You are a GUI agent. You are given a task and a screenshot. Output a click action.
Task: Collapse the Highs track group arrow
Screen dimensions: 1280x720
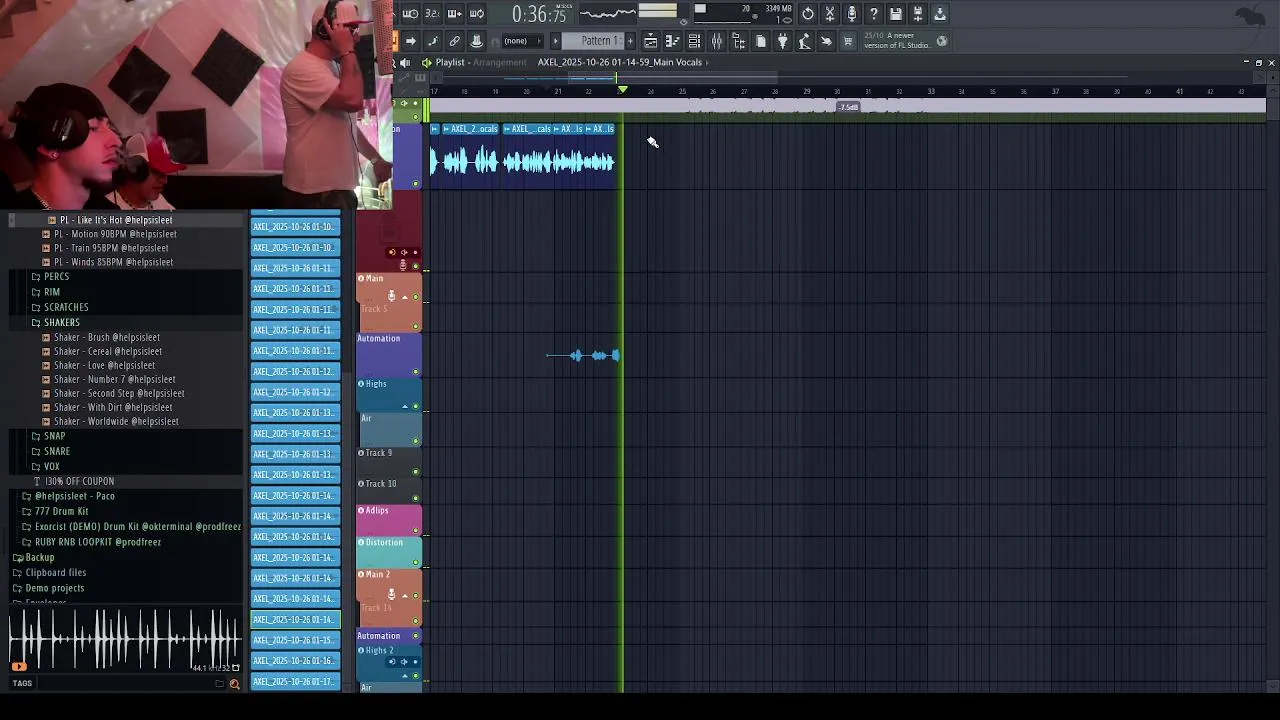[x=404, y=406]
